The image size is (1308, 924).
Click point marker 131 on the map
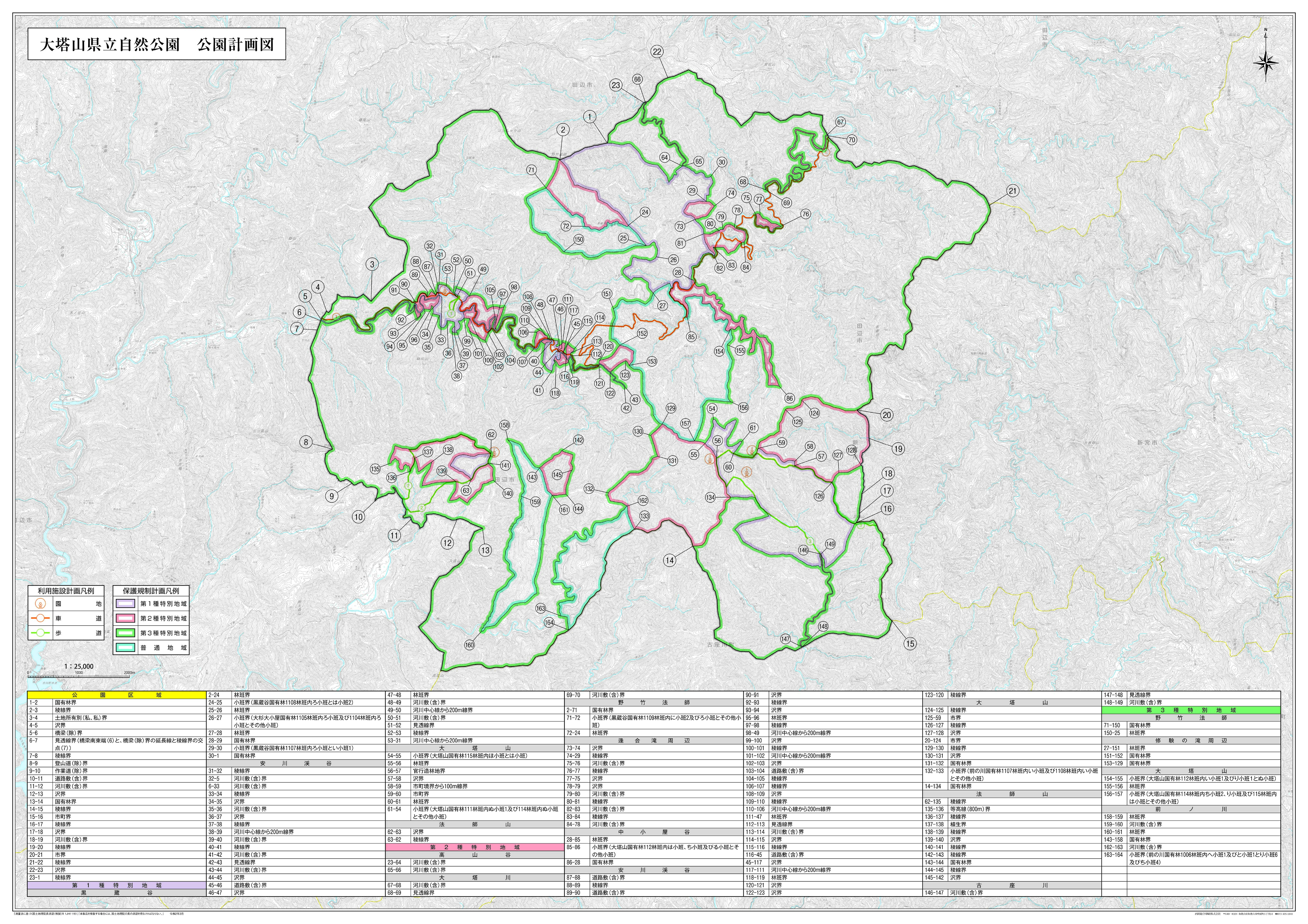coord(673,461)
